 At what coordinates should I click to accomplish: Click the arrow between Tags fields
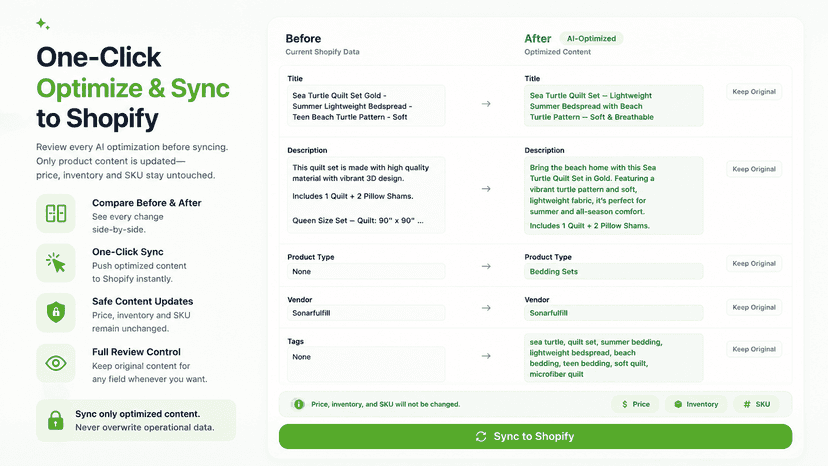click(x=486, y=356)
